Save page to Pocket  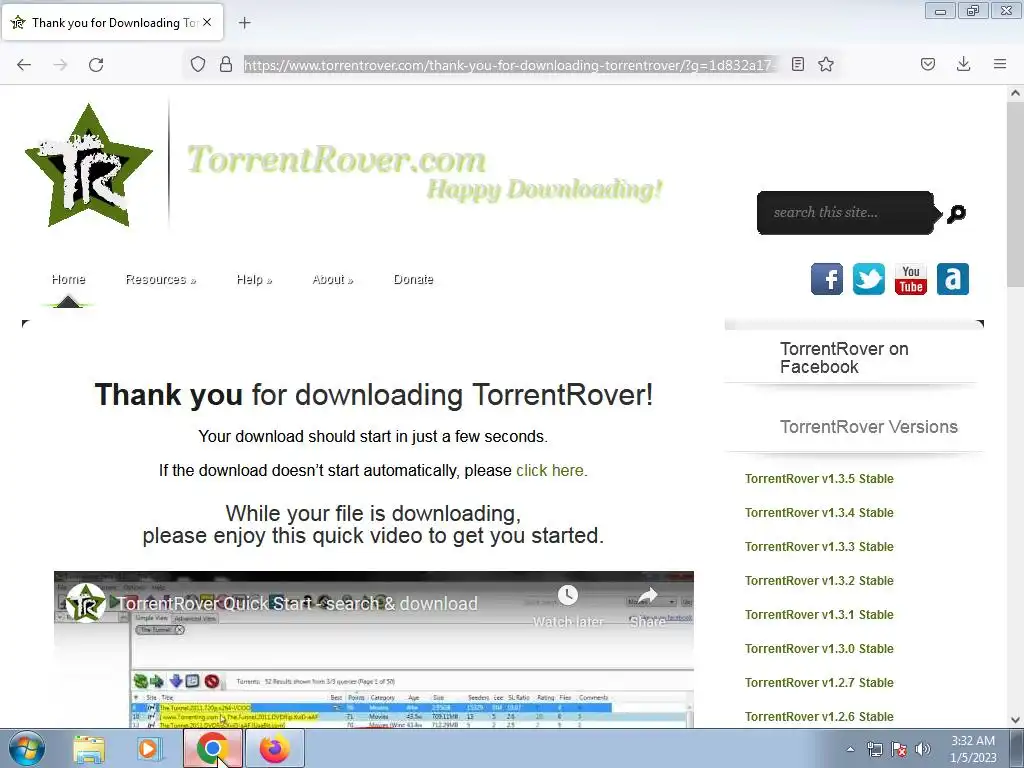pyautogui.click(x=928, y=64)
